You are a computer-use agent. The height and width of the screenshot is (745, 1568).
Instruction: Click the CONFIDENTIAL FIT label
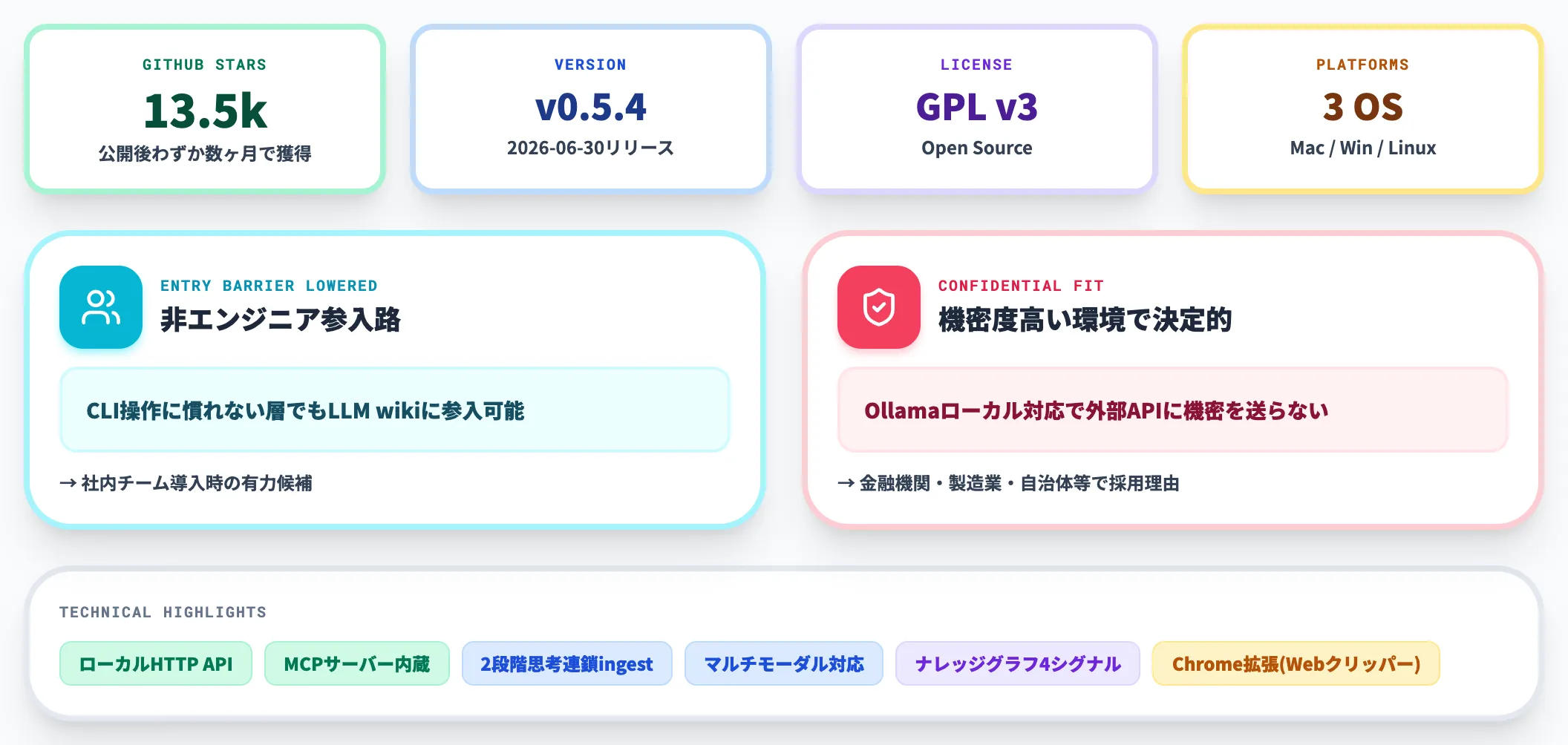point(1021,286)
